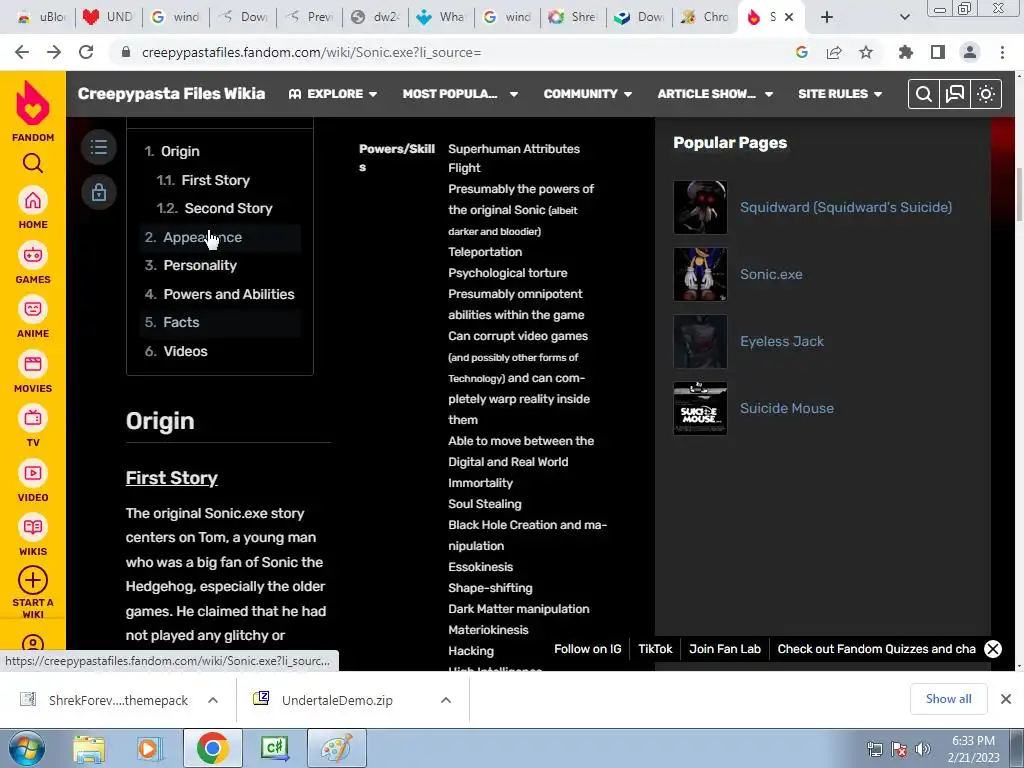Screen dimensions: 1024x768
Task: Click the Sonic.exe thumbnail image
Action: [x=700, y=274]
